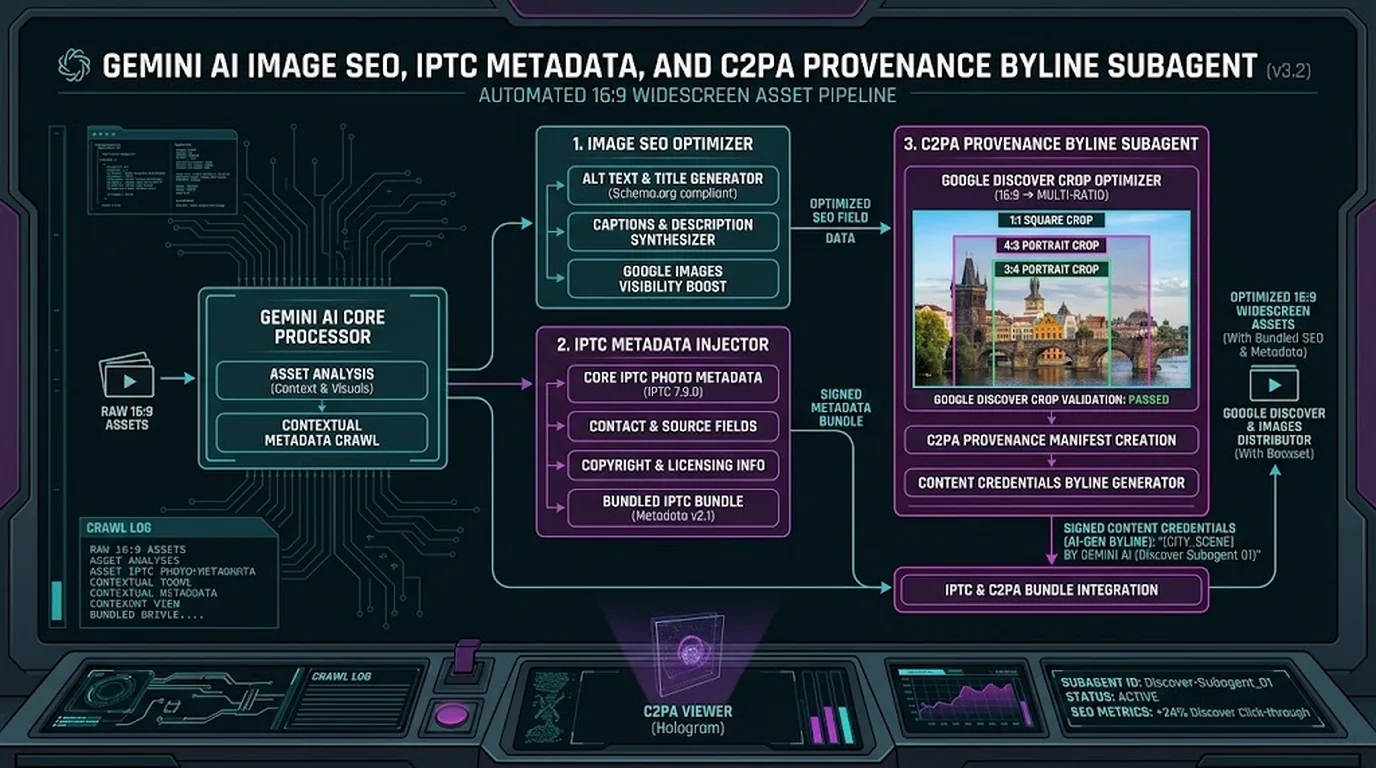
Task: Click the swirl logo beside the title
Action: [x=76, y=66]
